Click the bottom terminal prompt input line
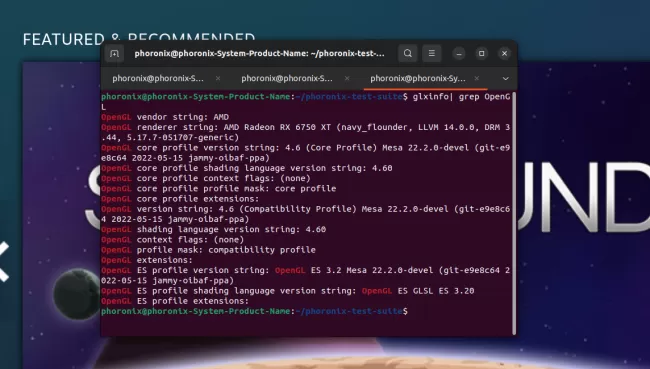The height and width of the screenshot is (369, 650). [255, 311]
